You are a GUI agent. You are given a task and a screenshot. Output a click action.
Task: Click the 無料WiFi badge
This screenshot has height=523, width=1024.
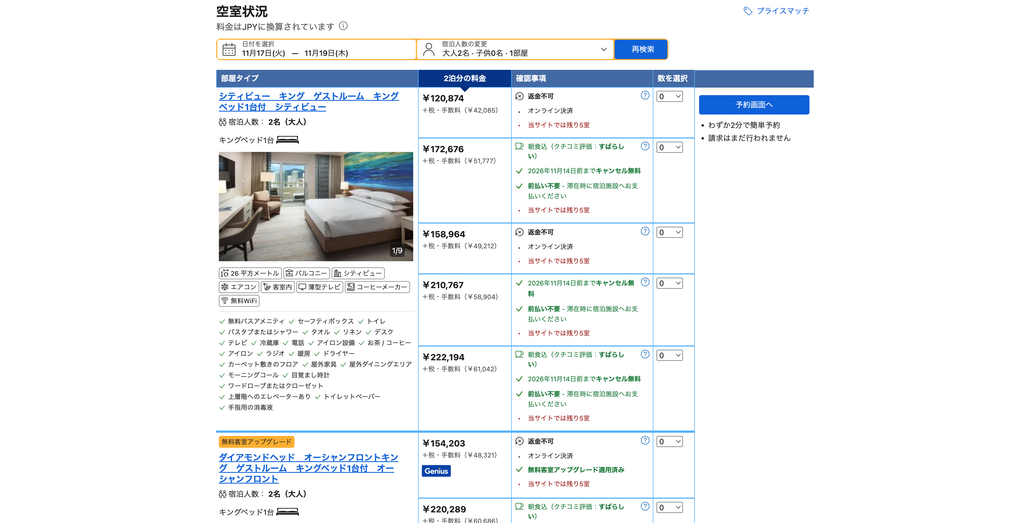click(239, 301)
